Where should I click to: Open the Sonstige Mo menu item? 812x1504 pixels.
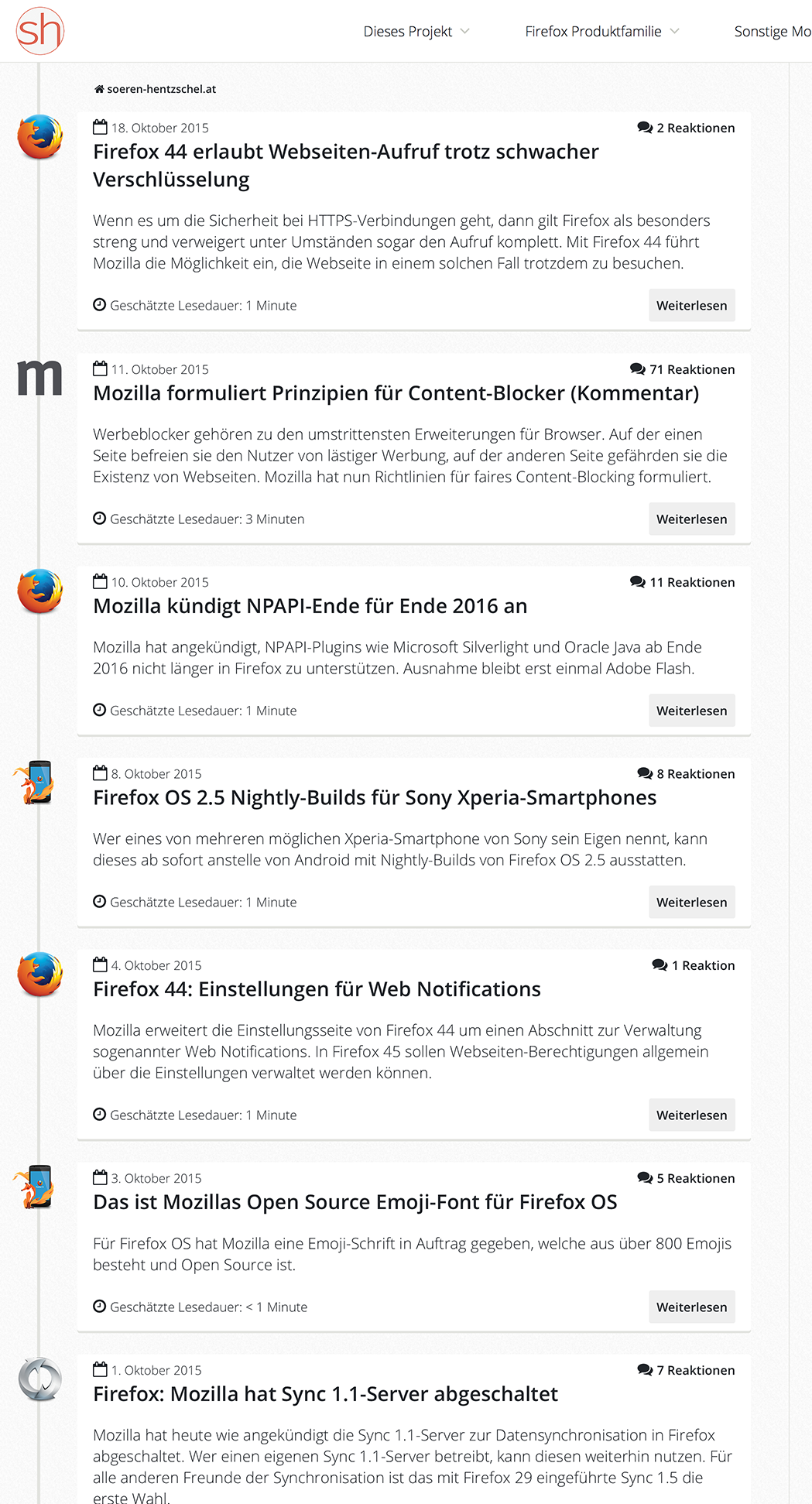(773, 31)
